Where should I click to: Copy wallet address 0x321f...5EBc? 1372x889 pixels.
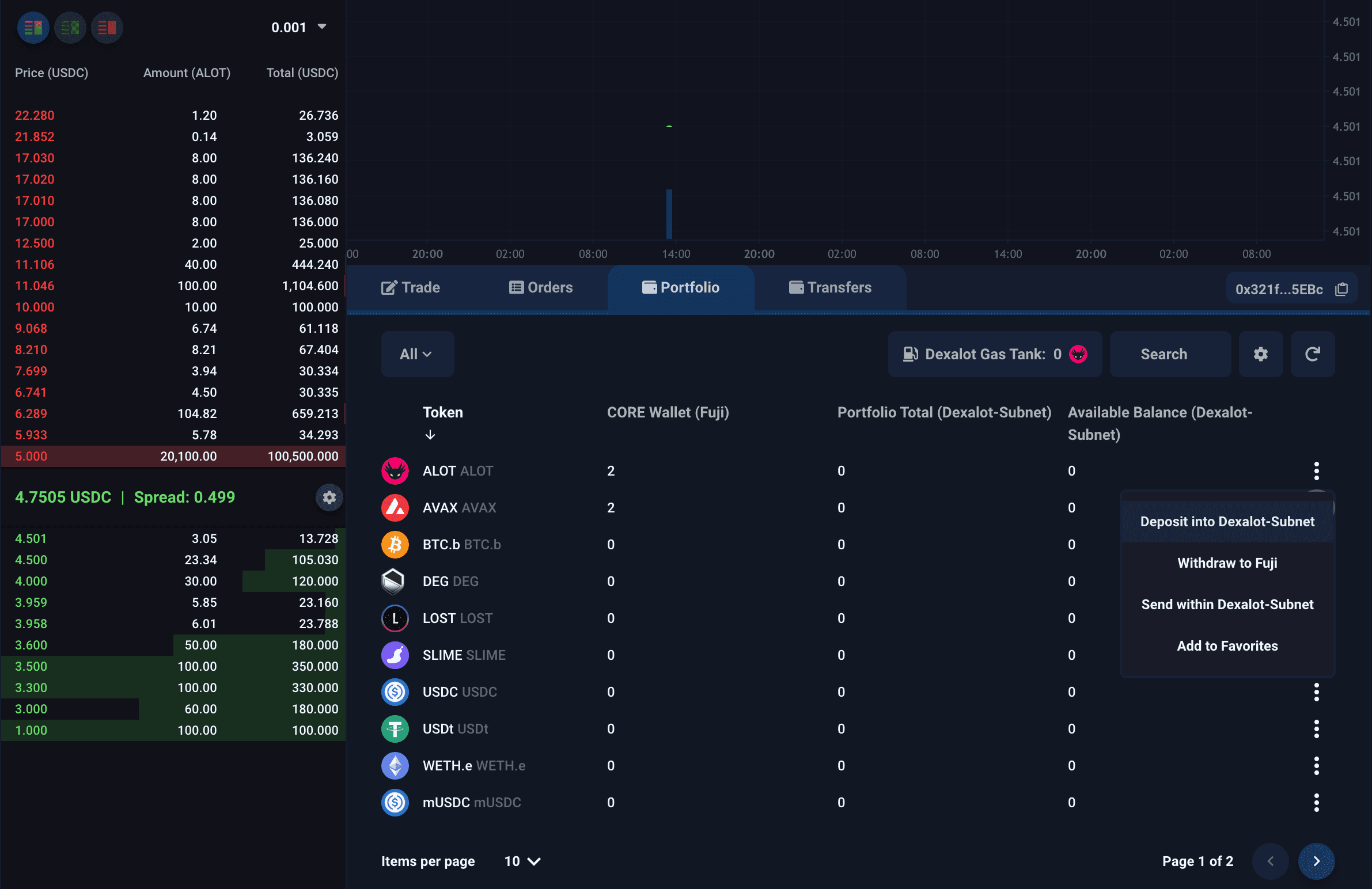click(1341, 289)
